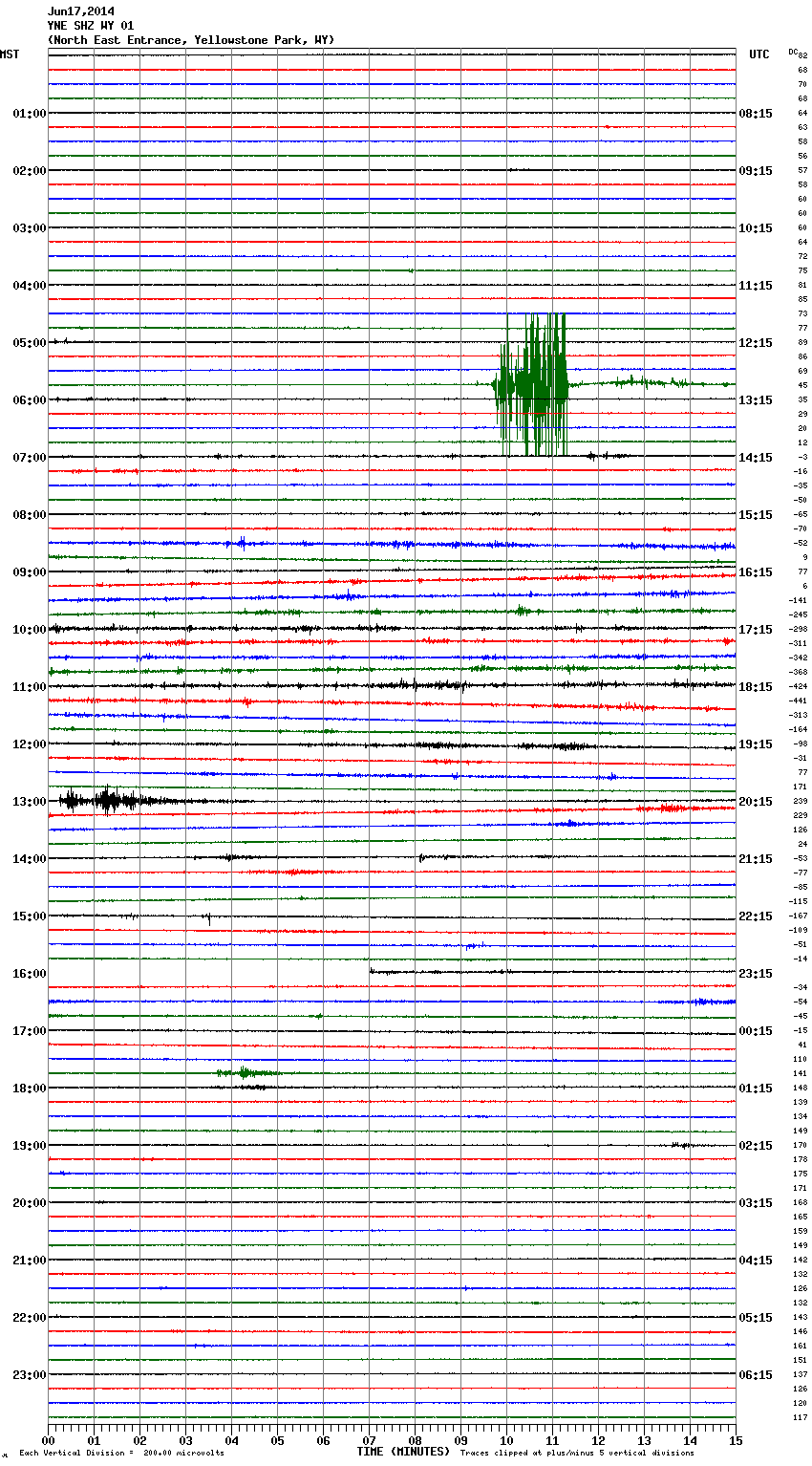Select the 08:00 MST row label
Viewport: 812px width, 1466px height.
pos(30,515)
